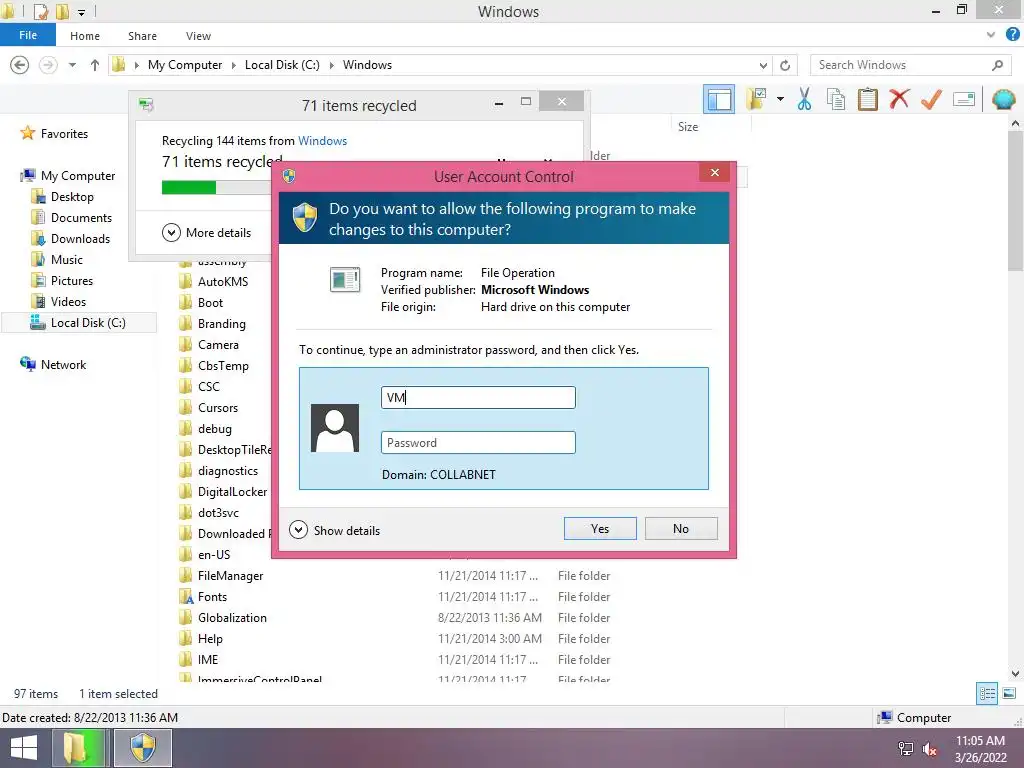Image resolution: width=1024 pixels, height=768 pixels.
Task: Open the recent locations dropdown arrow
Action: pyautogui.click(x=72, y=65)
